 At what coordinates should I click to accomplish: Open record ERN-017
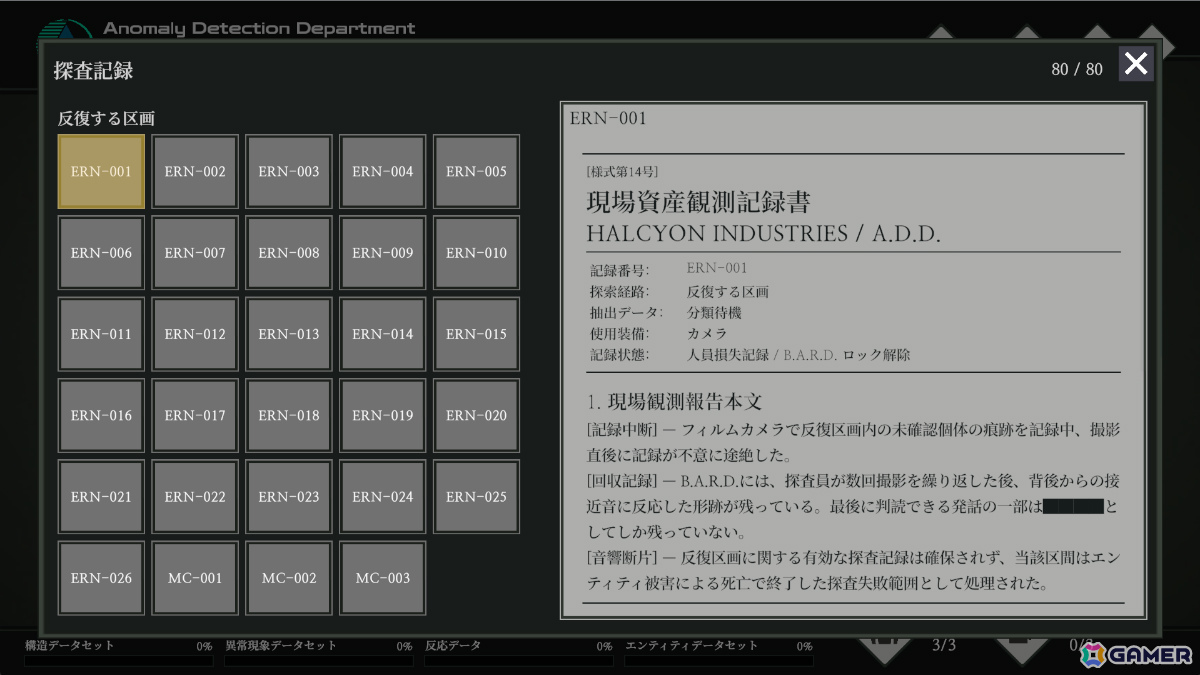click(195, 415)
